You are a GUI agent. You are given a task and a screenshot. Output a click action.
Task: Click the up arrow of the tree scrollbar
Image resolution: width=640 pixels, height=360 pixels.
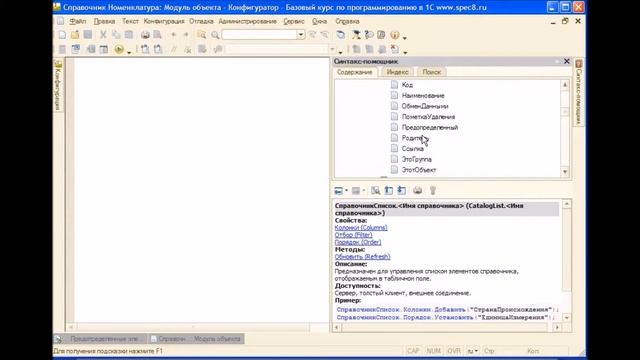point(565,84)
